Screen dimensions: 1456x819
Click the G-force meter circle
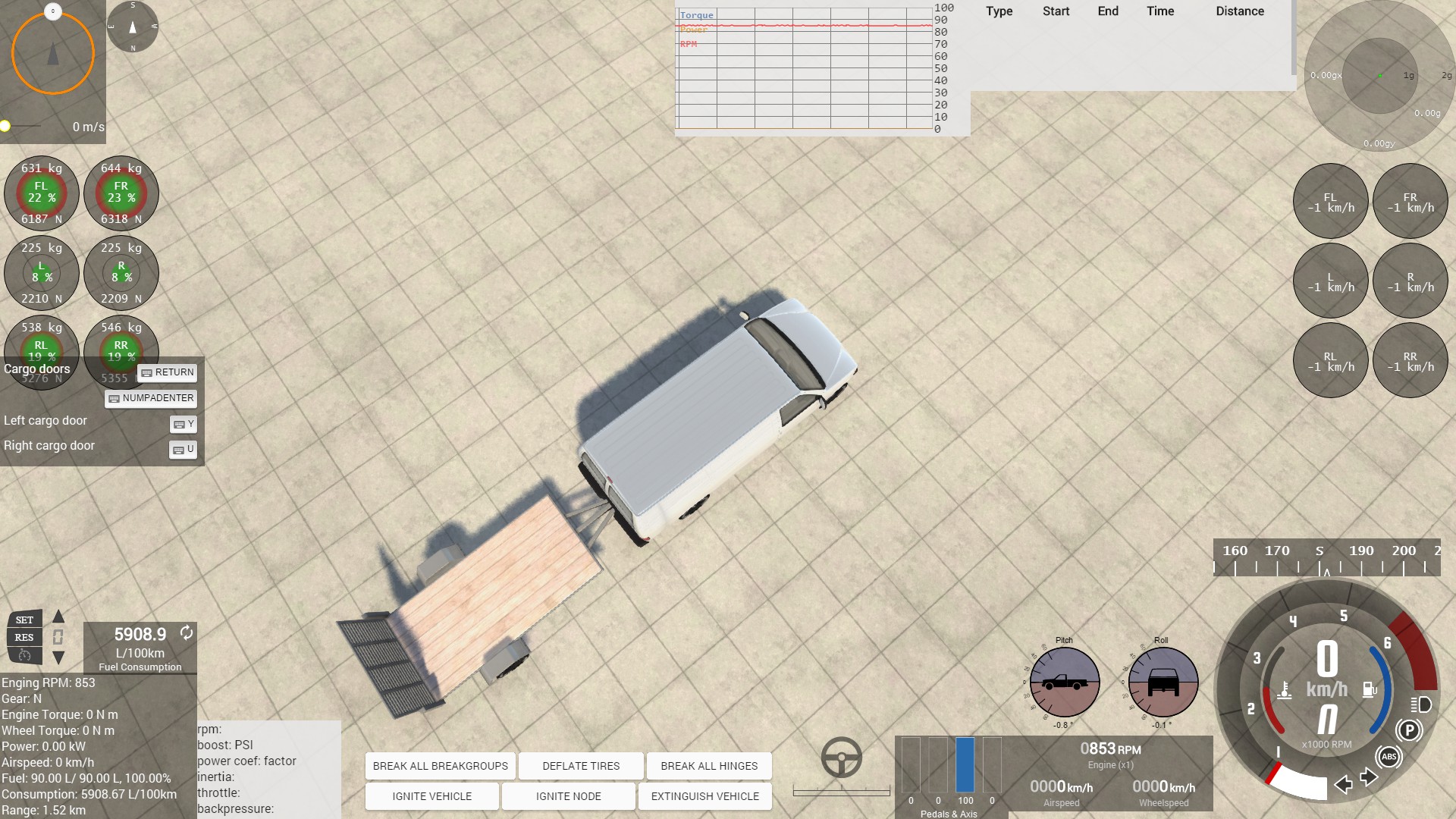click(x=1379, y=76)
